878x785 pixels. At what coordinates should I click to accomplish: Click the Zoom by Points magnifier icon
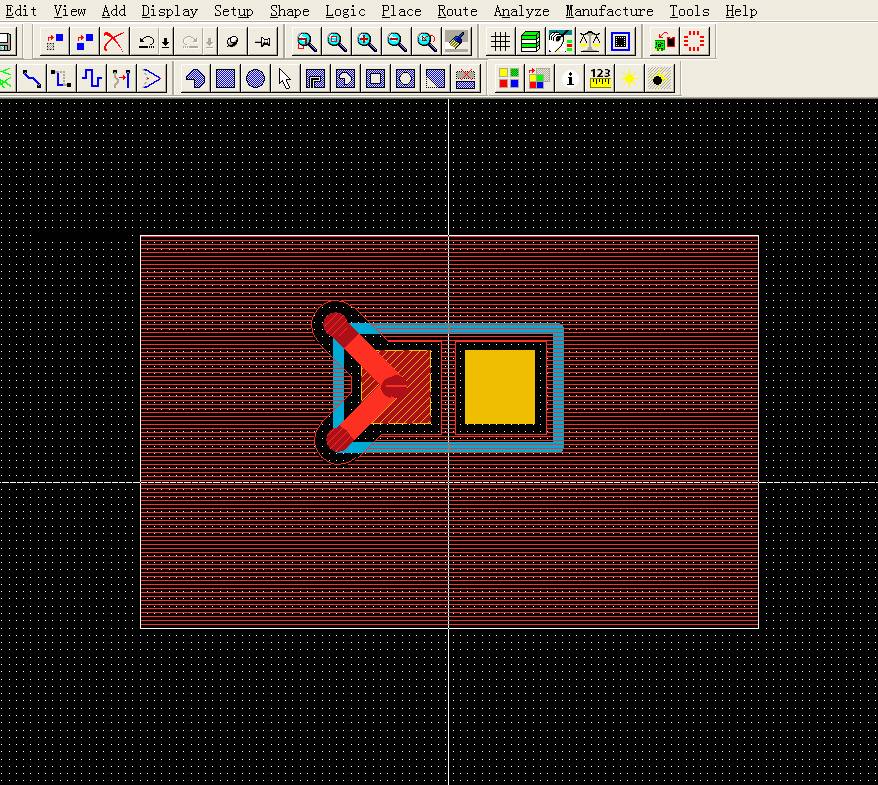[x=306, y=41]
